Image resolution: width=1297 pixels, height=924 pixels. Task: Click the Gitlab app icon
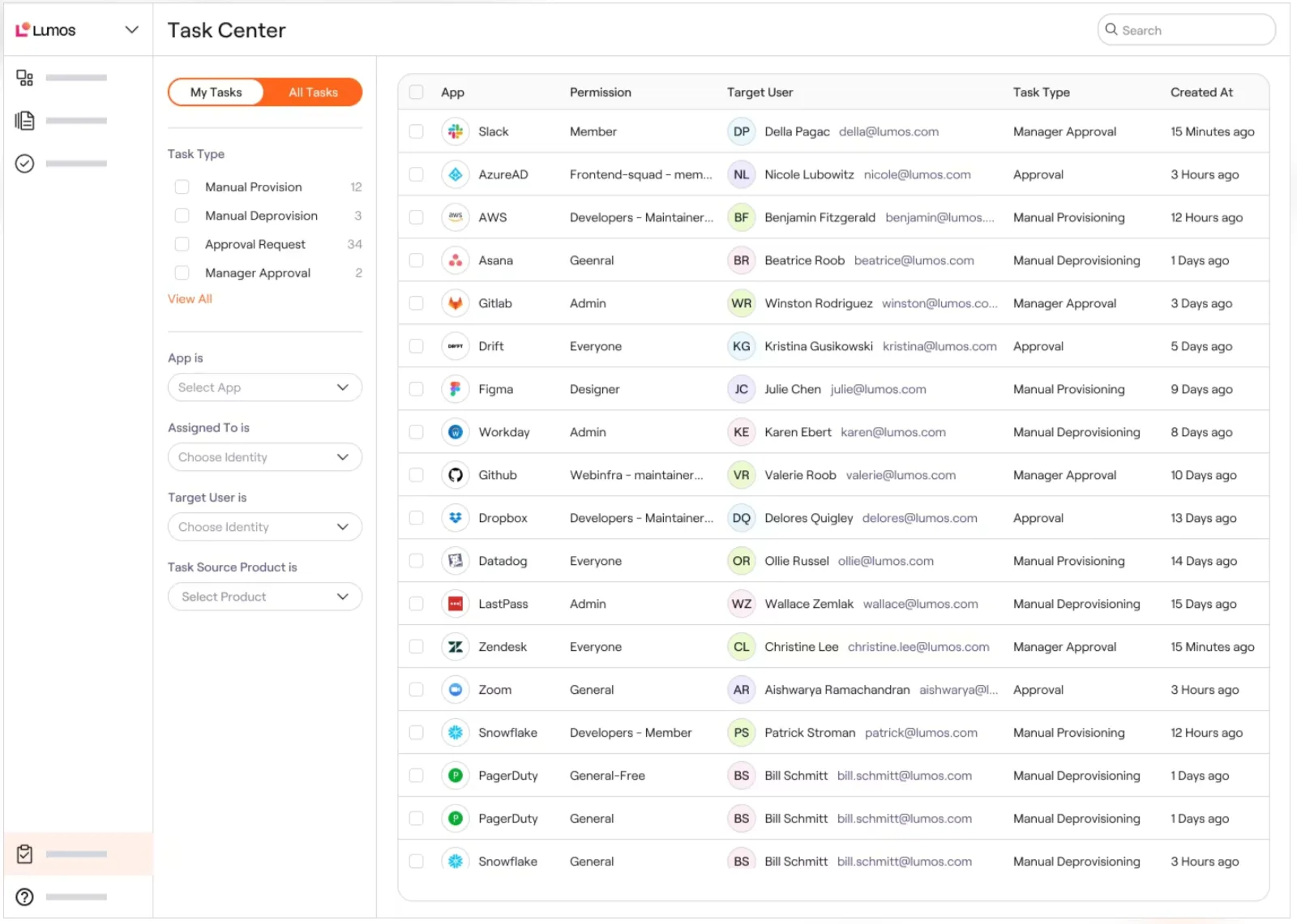pyautogui.click(x=456, y=303)
